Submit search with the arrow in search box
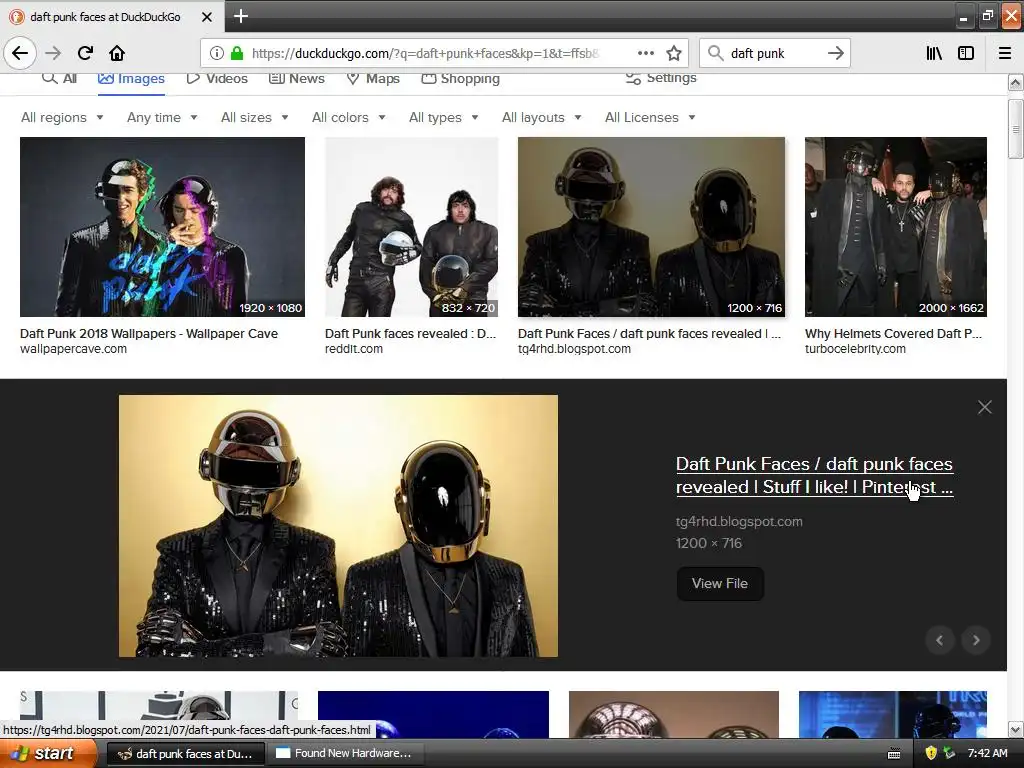This screenshot has width=1024, height=768. point(835,53)
